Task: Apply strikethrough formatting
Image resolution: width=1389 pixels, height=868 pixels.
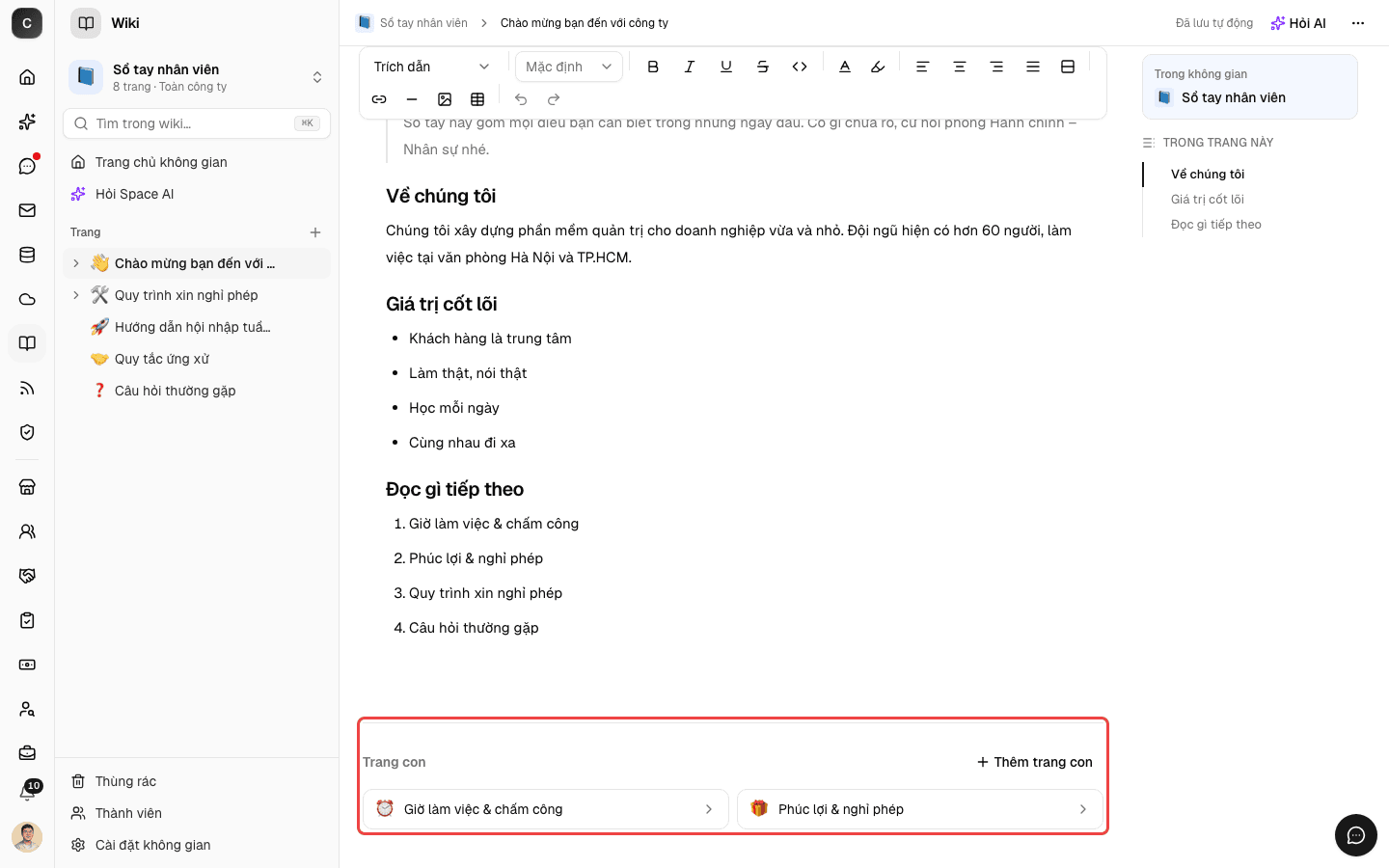Action: click(x=763, y=67)
